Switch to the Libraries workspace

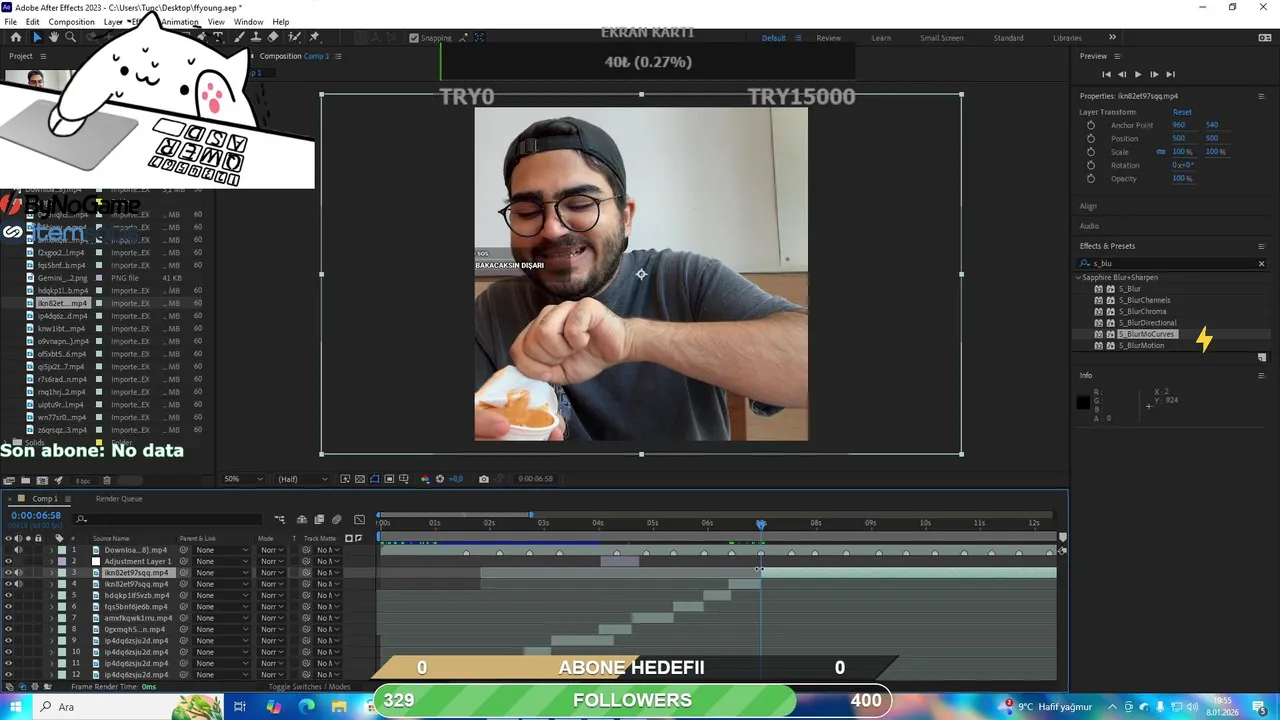pyautogui.click(x=1067, y=38)
